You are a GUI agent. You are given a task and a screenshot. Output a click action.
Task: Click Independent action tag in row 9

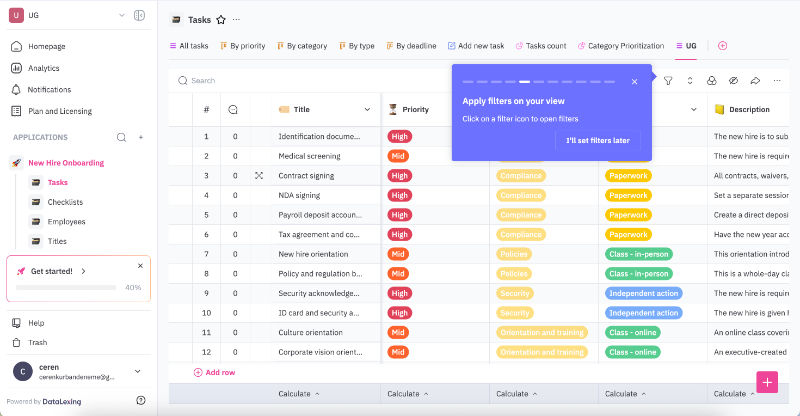point(643,293)
